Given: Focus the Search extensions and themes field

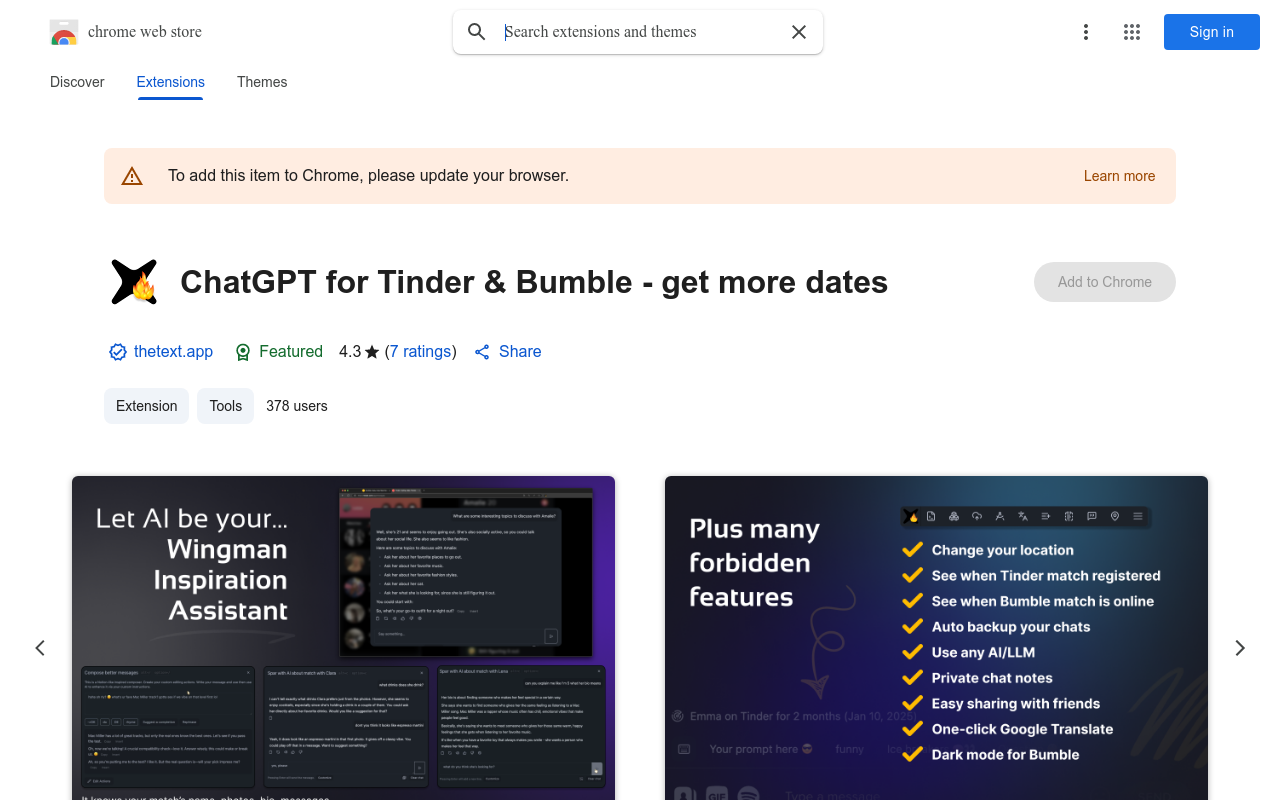Looking at the screenshot, I should [x=640, y=32].
